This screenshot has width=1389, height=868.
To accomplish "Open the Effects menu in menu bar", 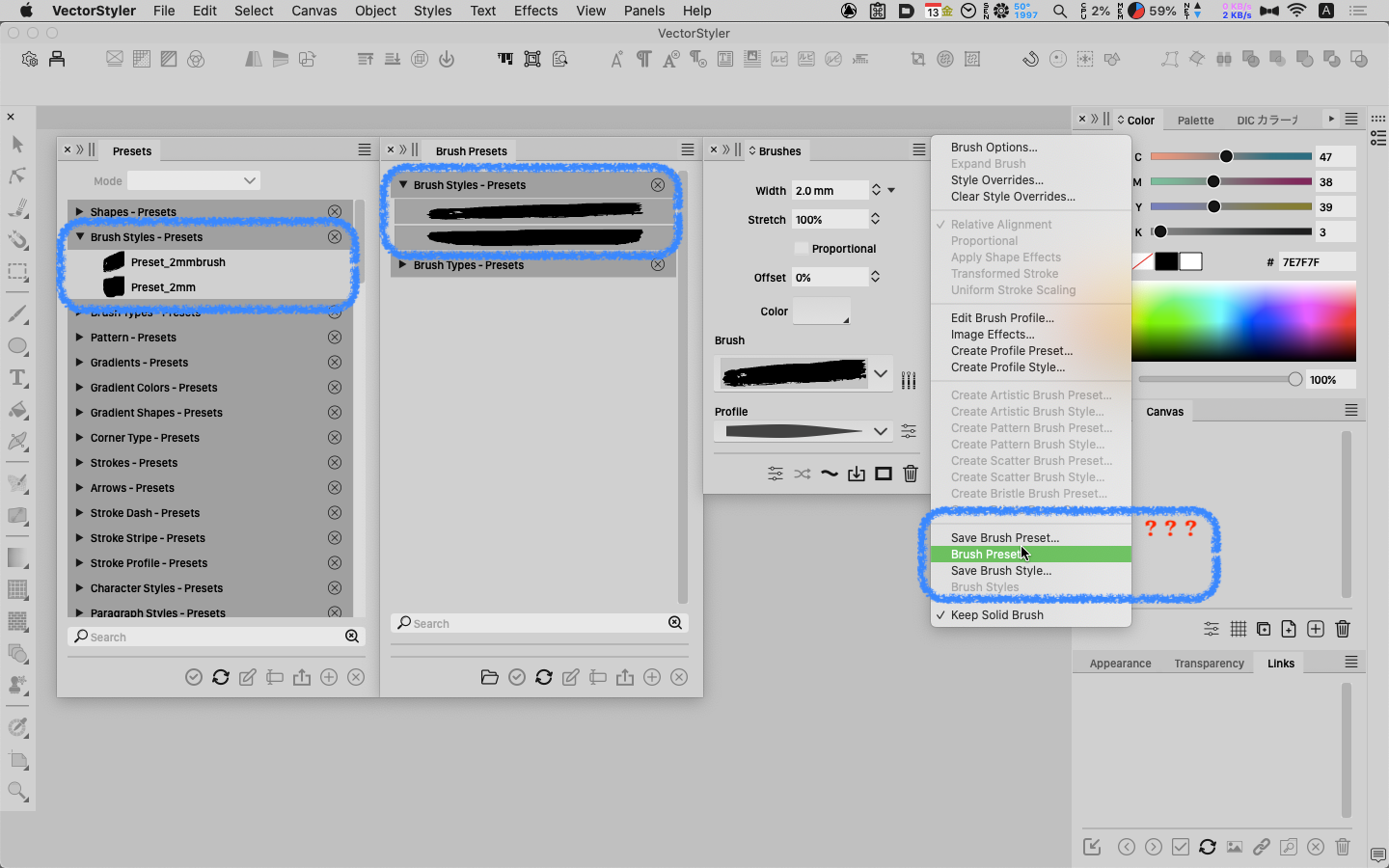I will [535, 11].
